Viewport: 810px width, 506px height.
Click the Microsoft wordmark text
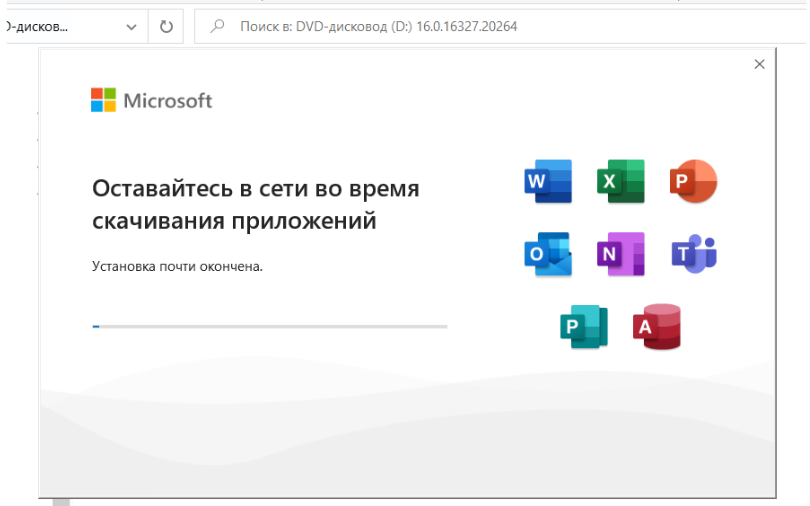(x=168, y=100)
